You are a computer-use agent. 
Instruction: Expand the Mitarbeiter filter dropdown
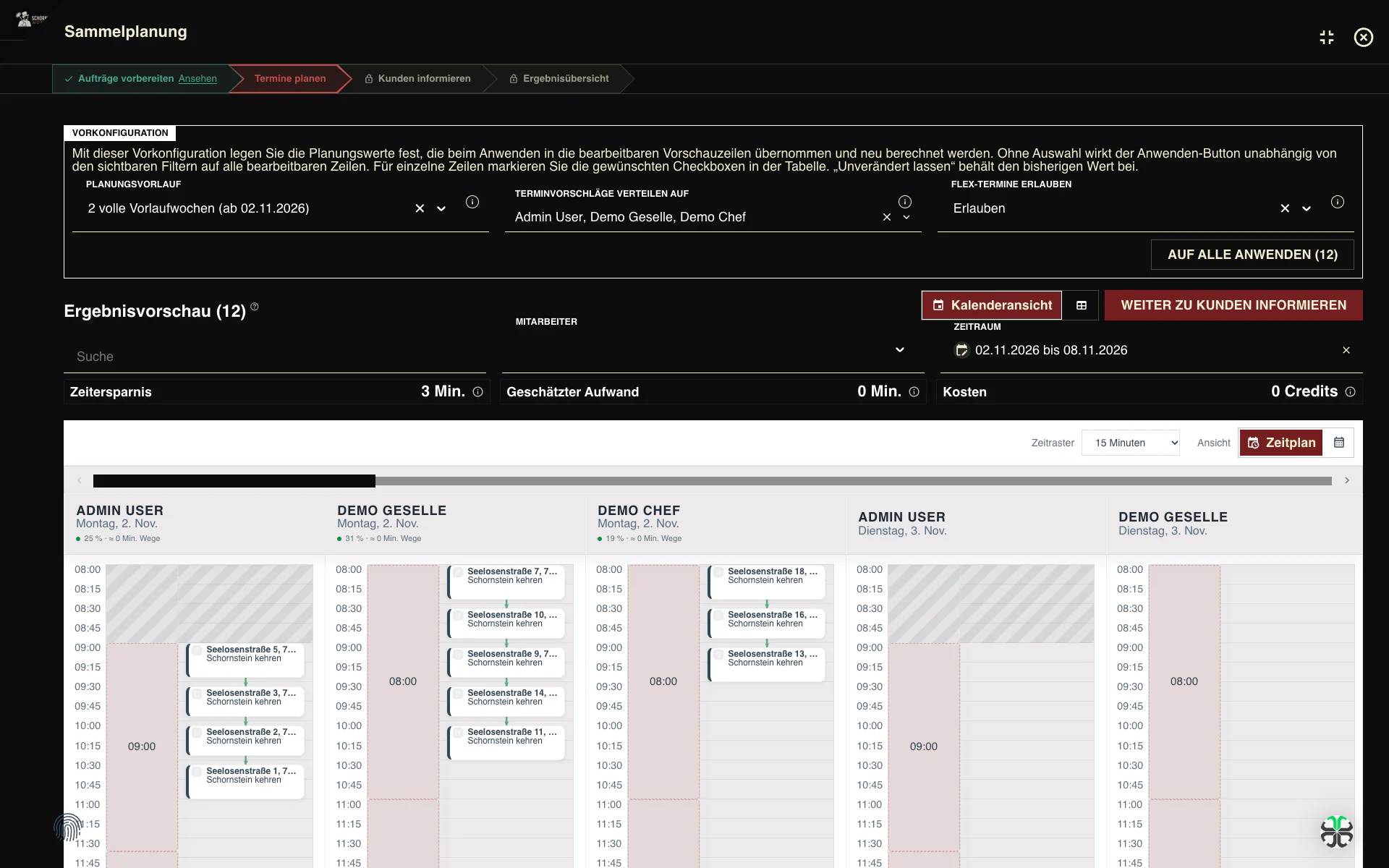(x=900, y=350)
